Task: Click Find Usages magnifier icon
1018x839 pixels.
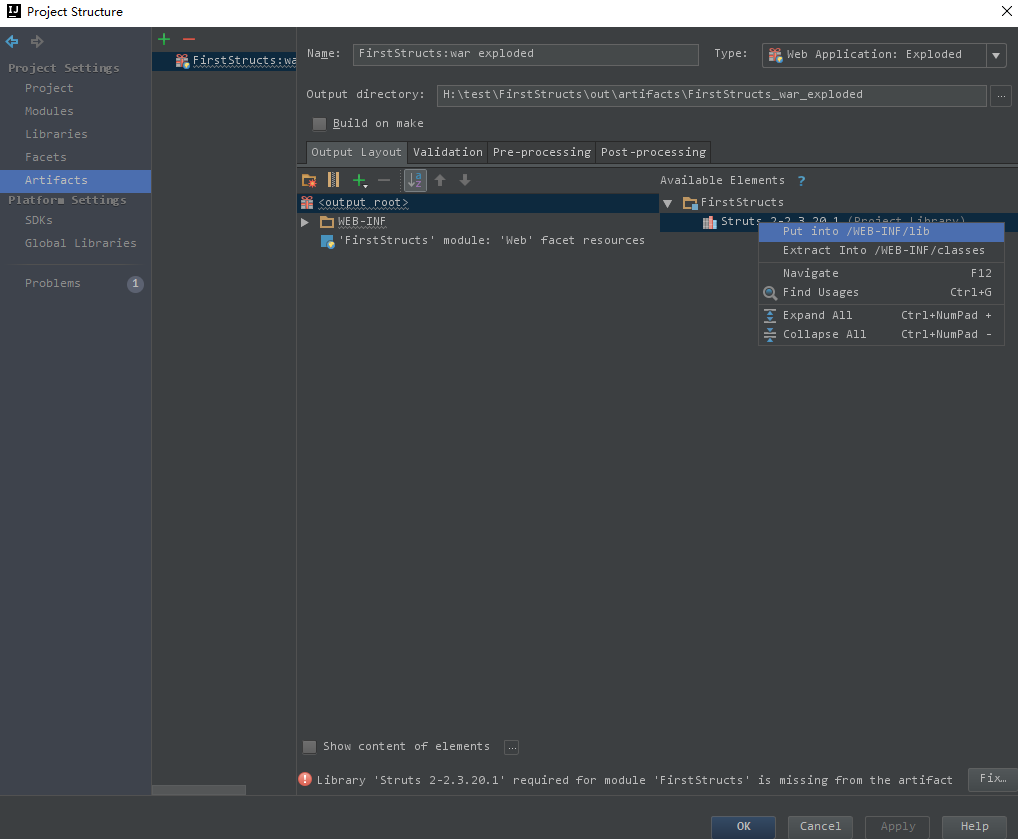Action: click(770, 293)
